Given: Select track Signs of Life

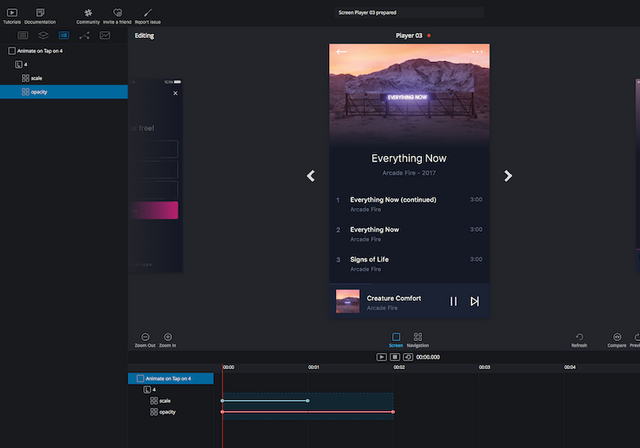Looking at the screenshot, I should tap(409, 264).
